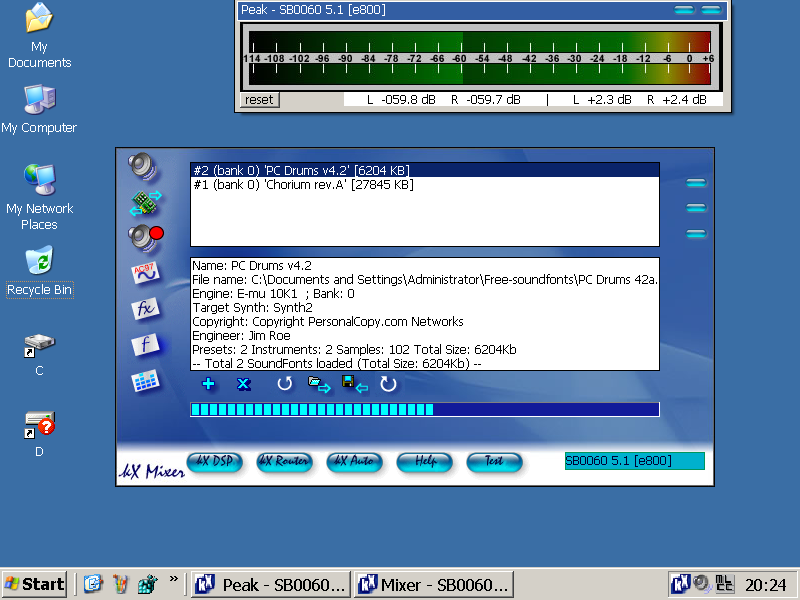This screenshot has height=600, width=800.
Task: Click the 'L -059.8 dB' reading in Peak window
Action: click(x=401, y=99)
